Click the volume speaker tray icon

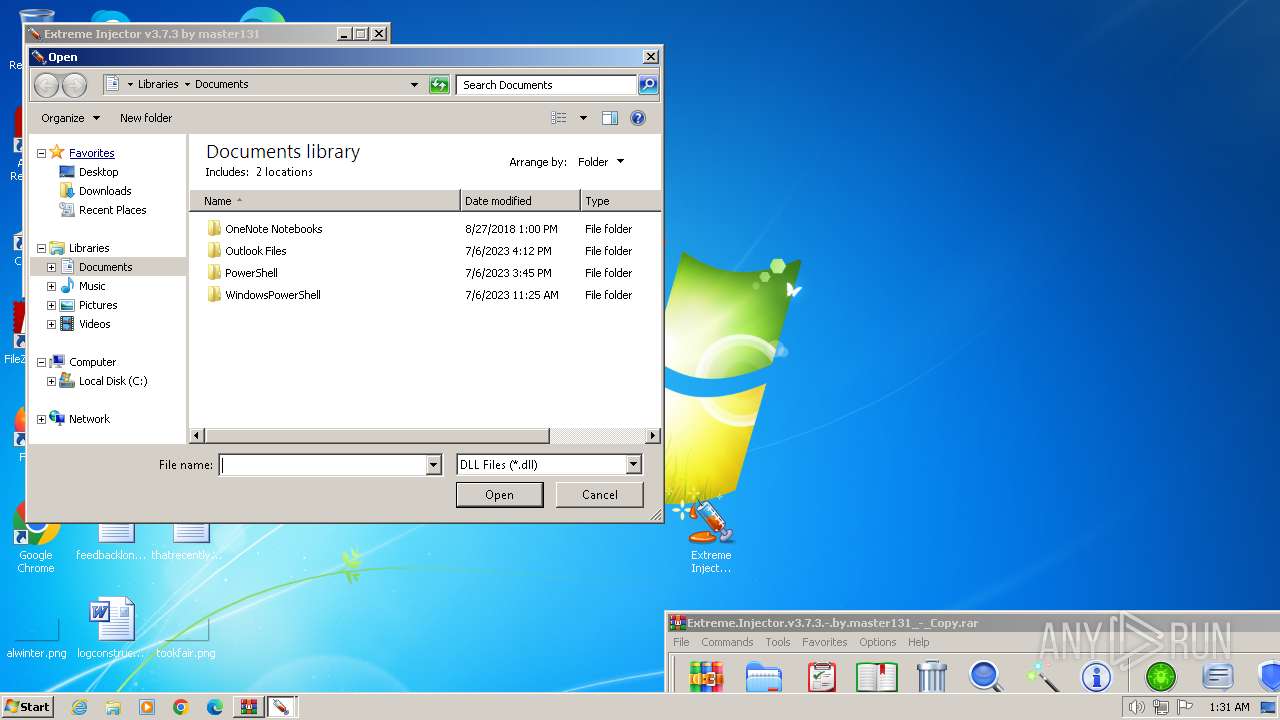(x=1137, y=707)
